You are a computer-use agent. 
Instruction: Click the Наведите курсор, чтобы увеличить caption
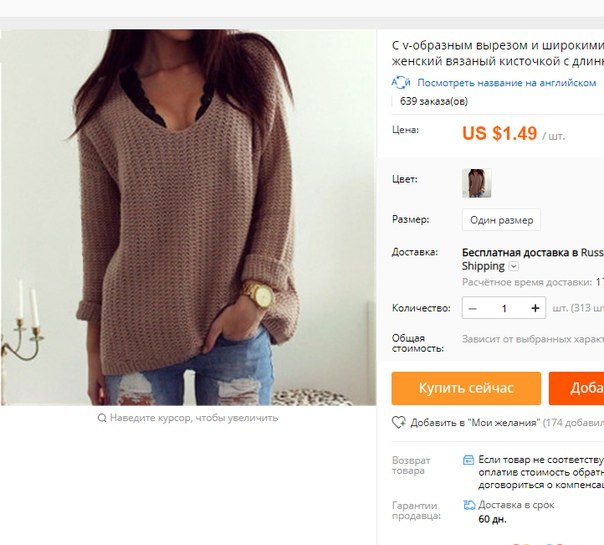194,418
